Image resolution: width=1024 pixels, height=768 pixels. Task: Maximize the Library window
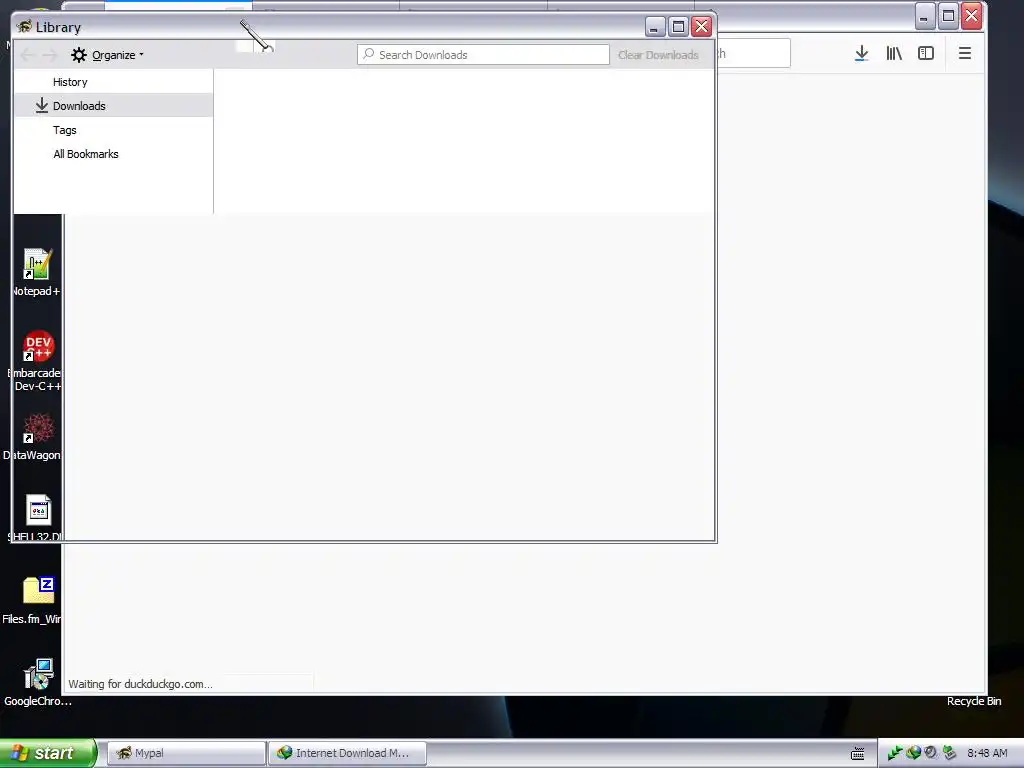click(x=679, y=27)
